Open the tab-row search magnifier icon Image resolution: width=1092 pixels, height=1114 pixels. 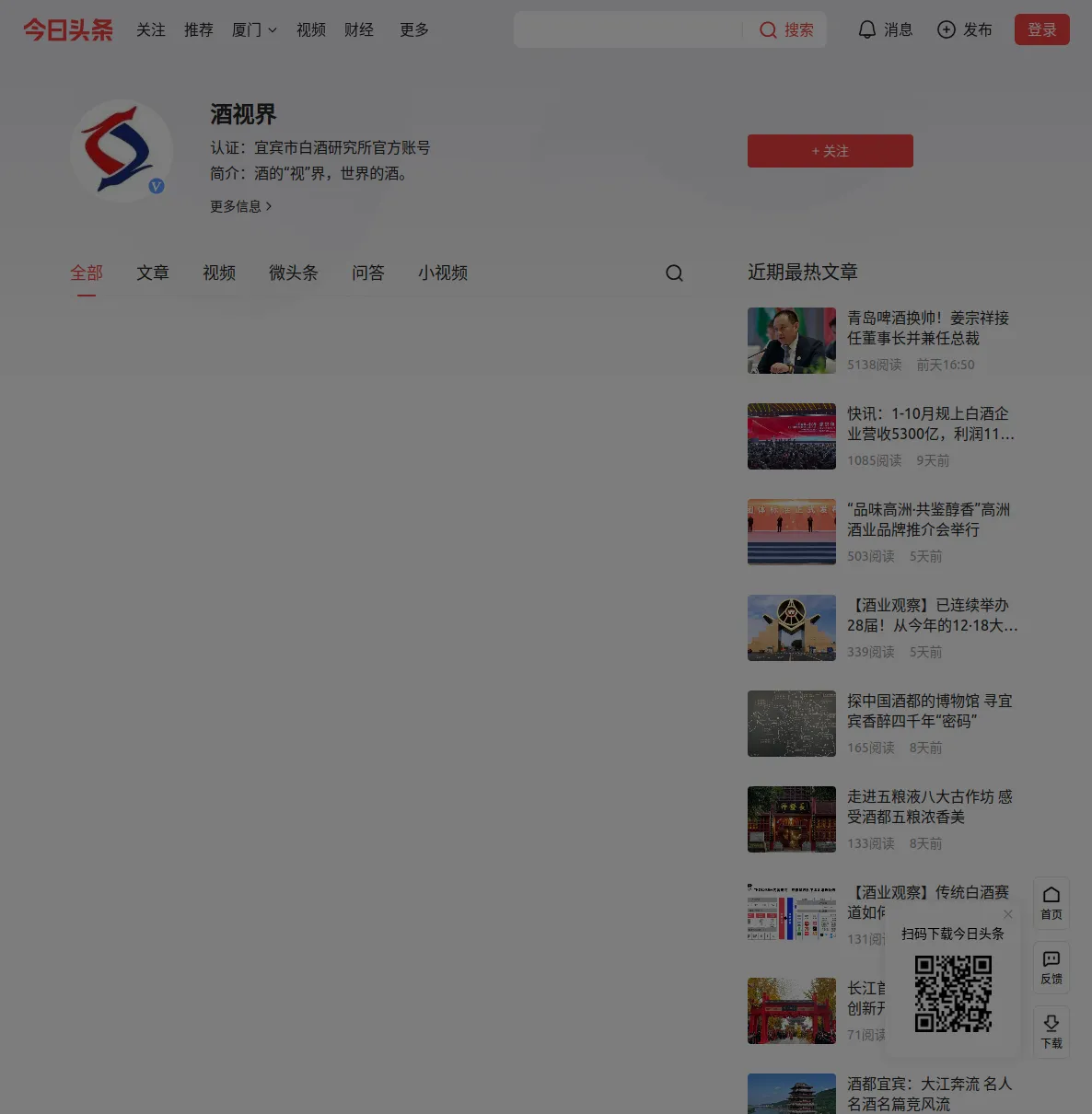pos(674,273)
